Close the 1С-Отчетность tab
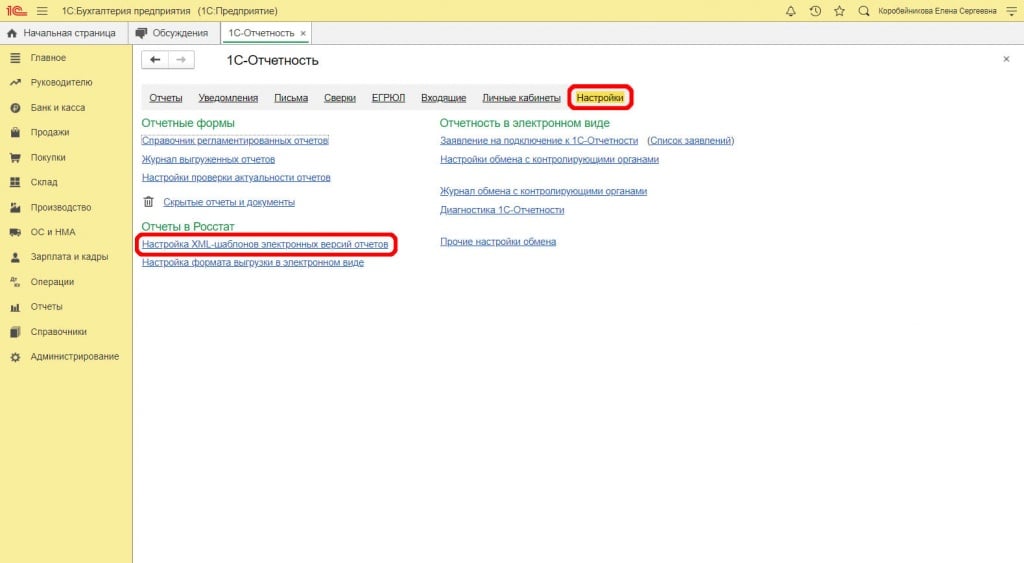This screenshot has width=1024, height=563. (x=303, y=33)
